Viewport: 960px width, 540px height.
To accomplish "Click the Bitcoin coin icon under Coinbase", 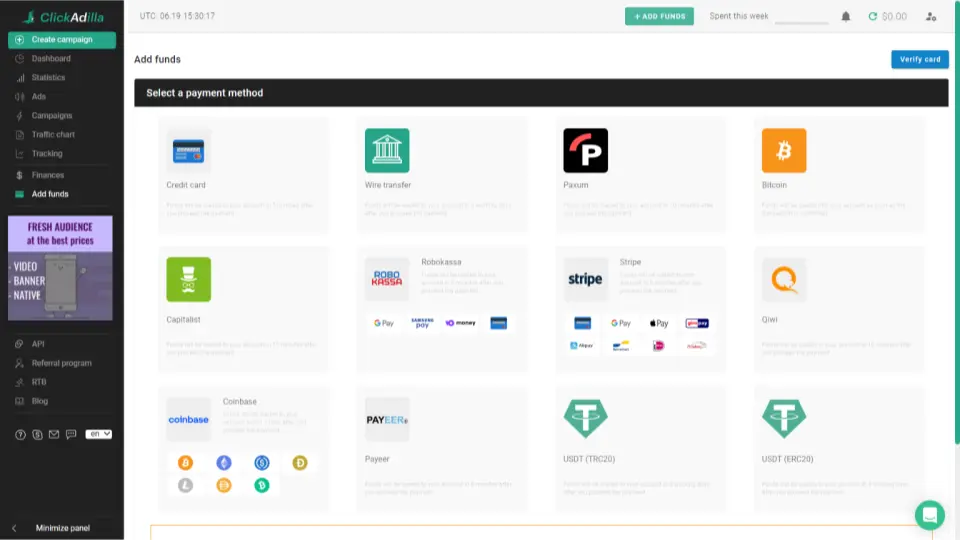I will pyautogui.click(x=186, y=463).
